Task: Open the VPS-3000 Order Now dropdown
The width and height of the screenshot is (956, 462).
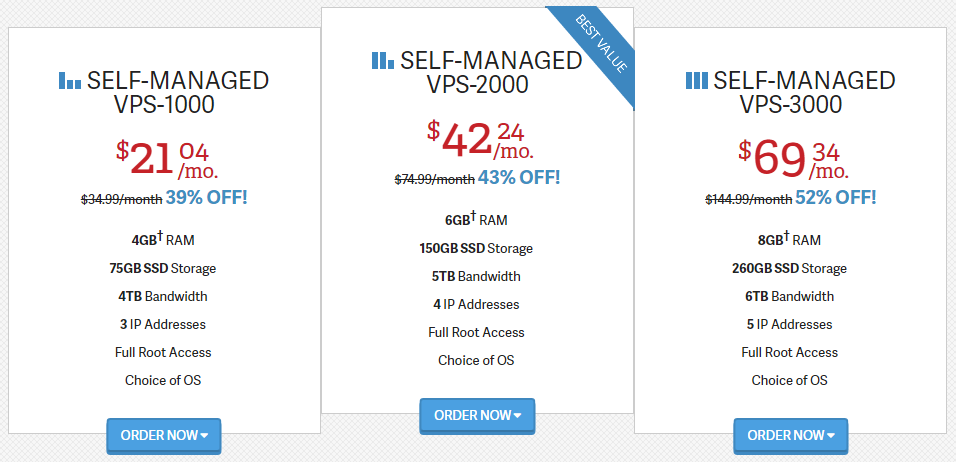Action: click(x=790, y=435)
